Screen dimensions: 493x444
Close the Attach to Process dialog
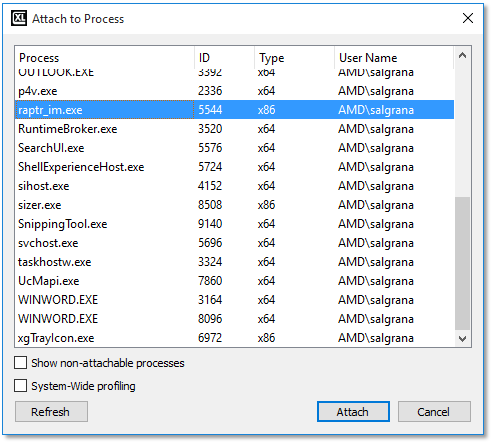coord(468,18)
